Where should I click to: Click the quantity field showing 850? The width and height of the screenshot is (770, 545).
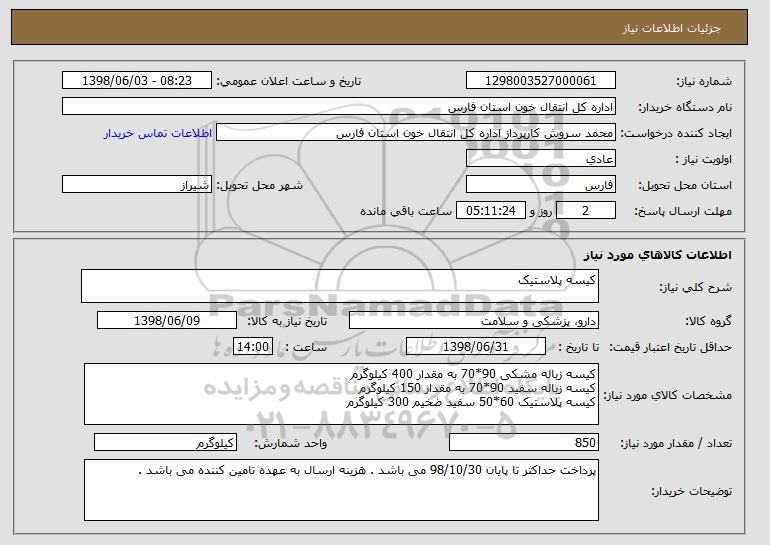pos(524,442)
